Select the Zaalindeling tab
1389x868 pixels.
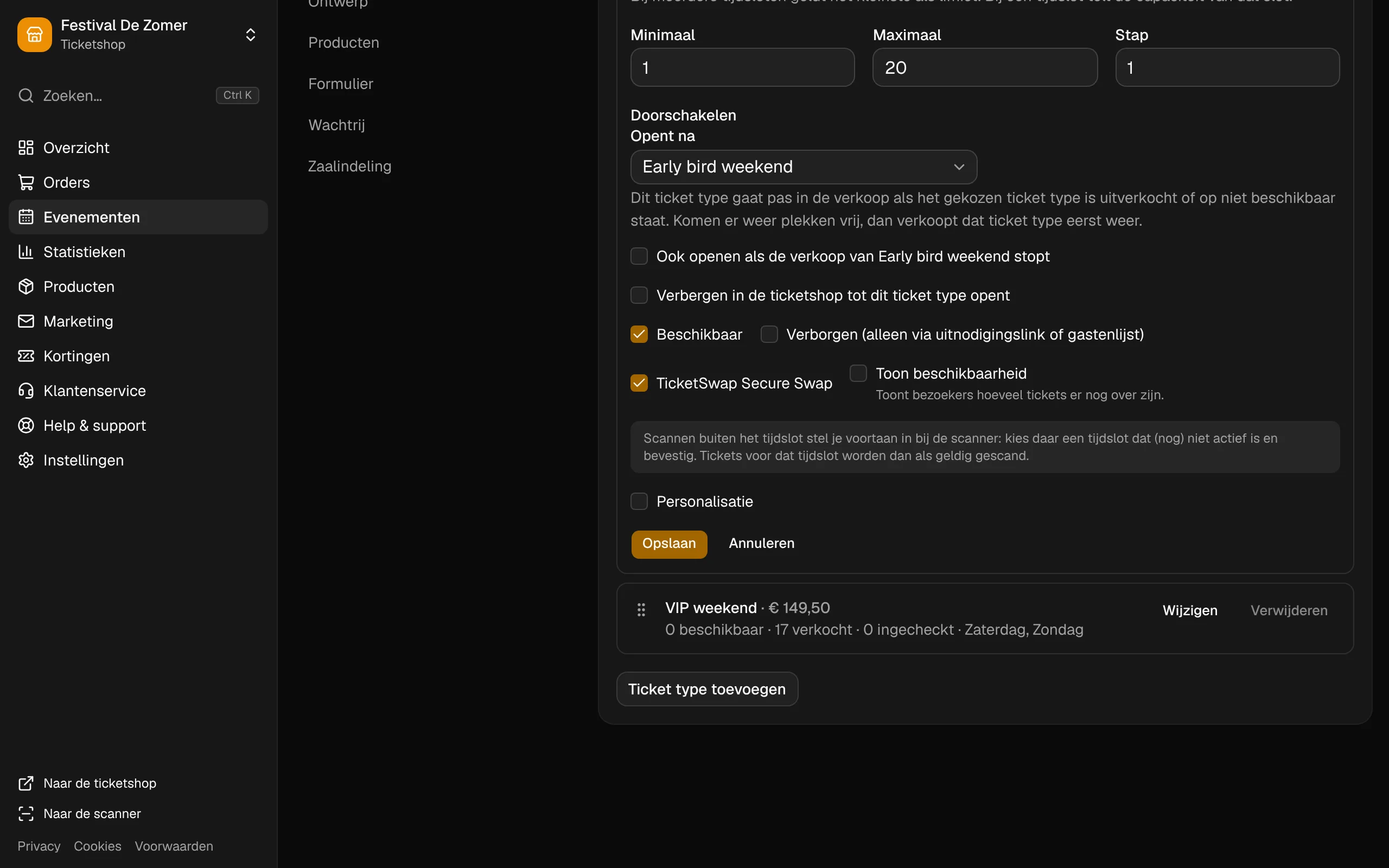pyautogui.click(x=349, y=166)
